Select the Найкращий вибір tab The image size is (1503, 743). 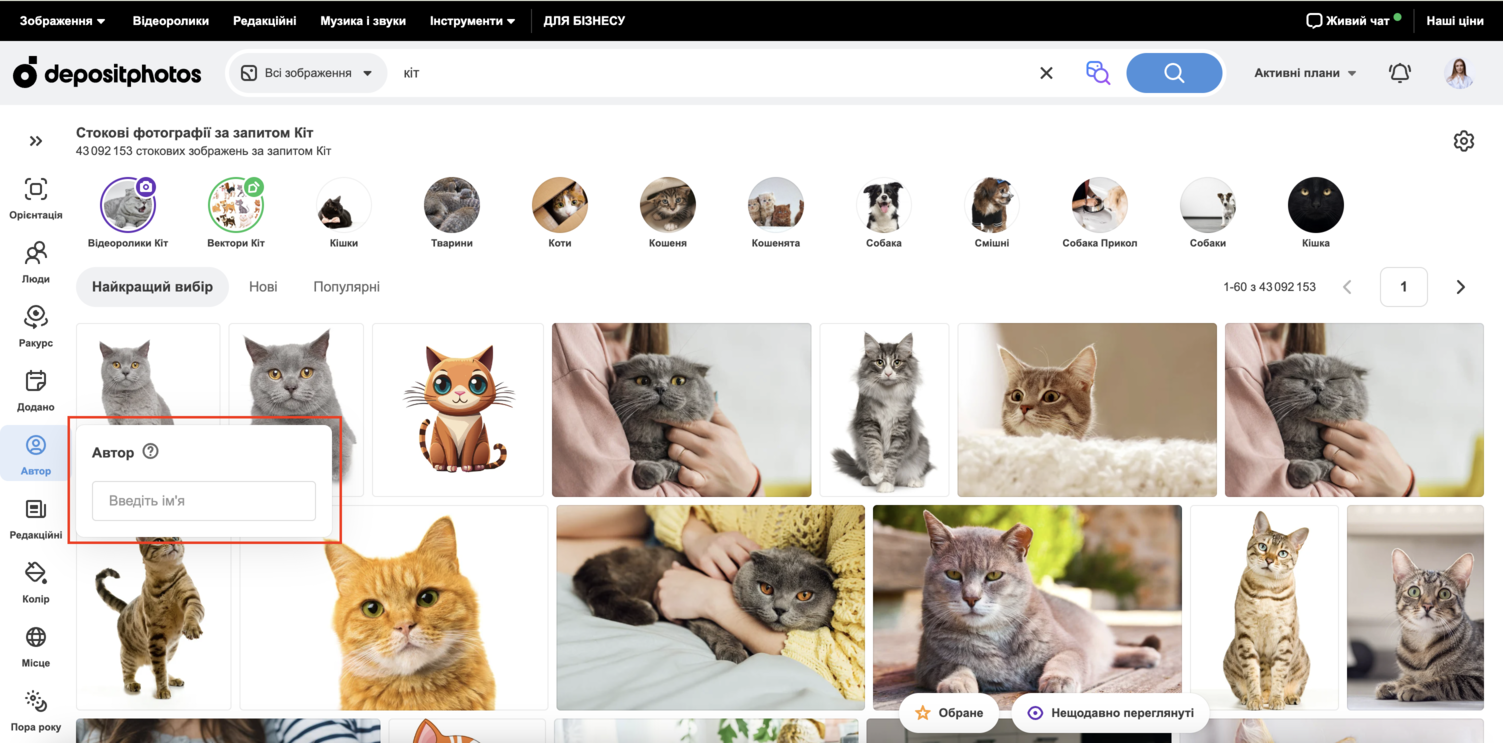click(152, 287)
